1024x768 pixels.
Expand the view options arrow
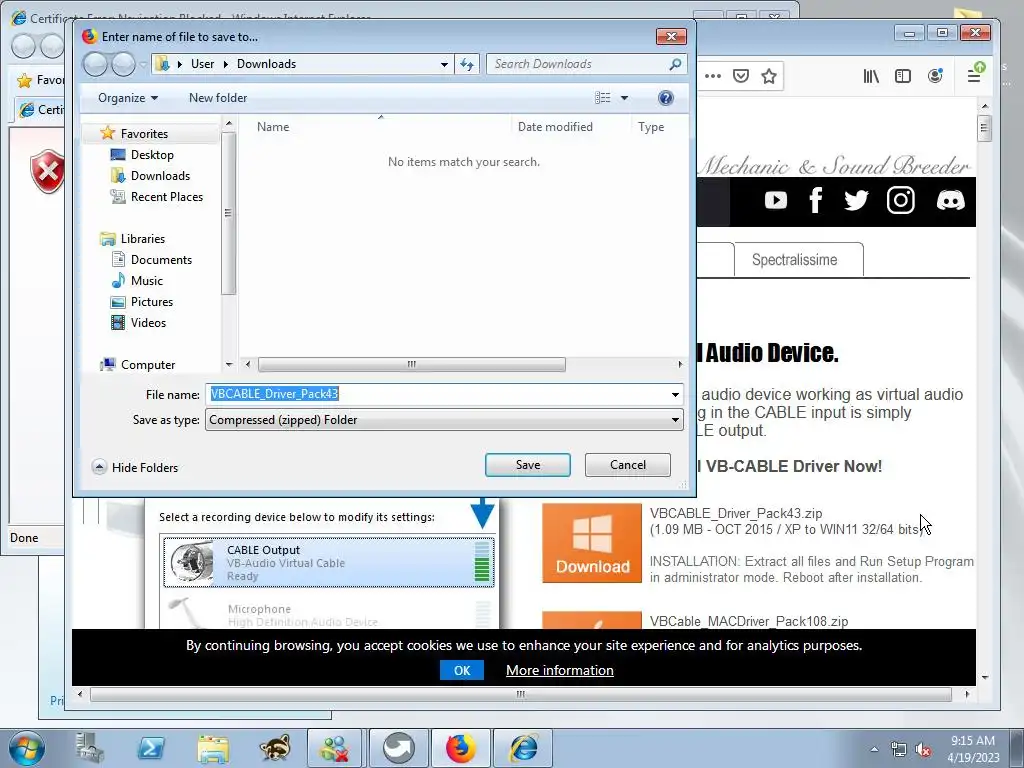[624, 98]
